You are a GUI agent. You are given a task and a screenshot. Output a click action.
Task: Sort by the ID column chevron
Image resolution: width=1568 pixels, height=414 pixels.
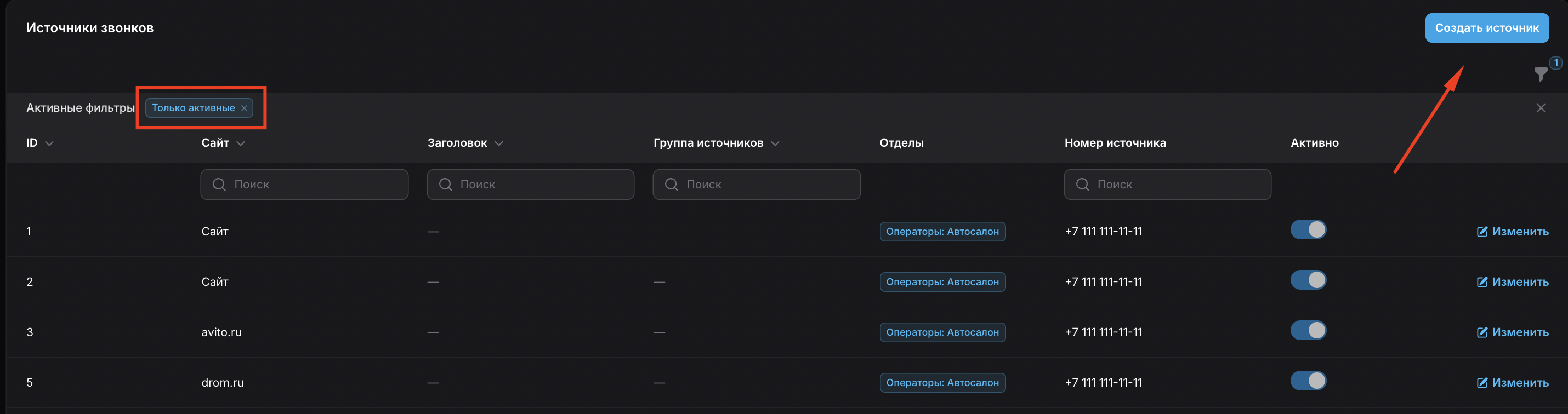pos(50,143)
